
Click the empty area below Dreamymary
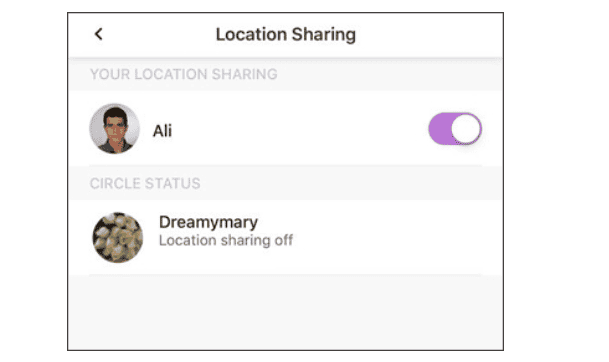tap(285, 312)
